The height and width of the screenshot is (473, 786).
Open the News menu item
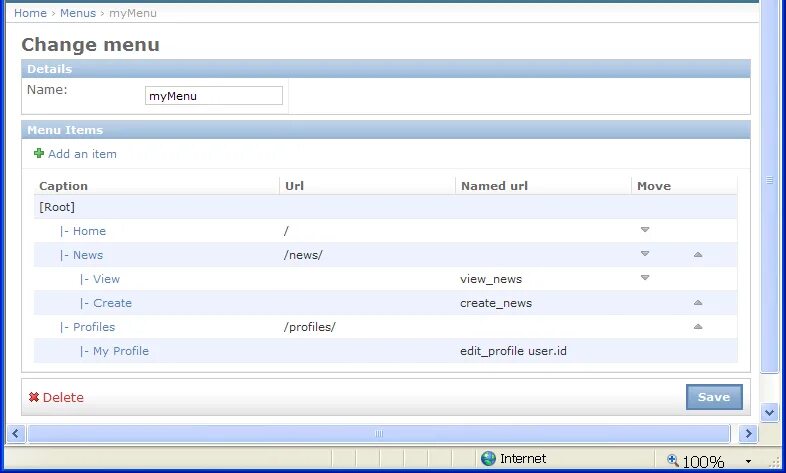click(88, 255)
